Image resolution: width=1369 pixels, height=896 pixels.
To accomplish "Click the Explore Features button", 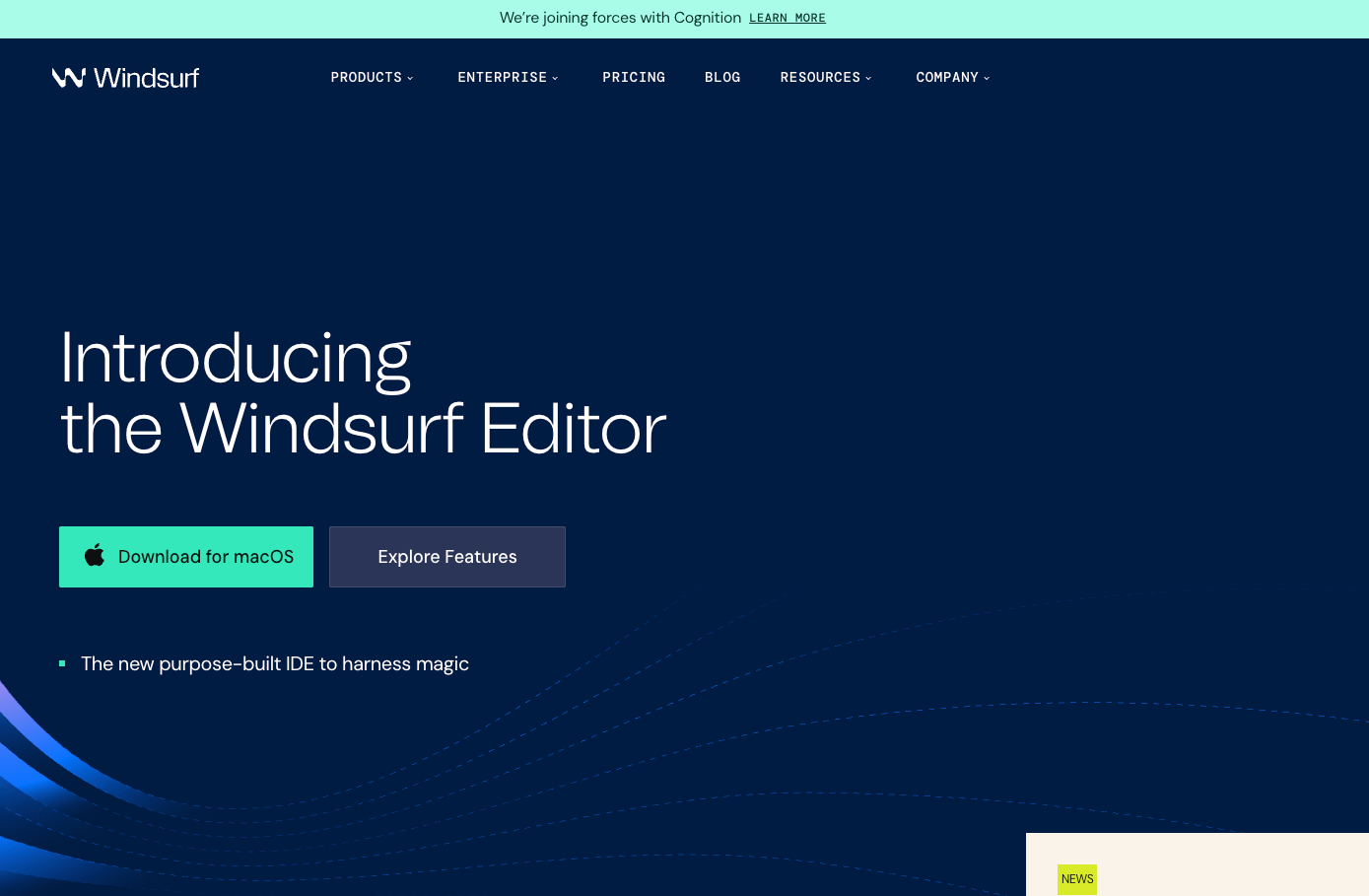I will tap(447, 557).
